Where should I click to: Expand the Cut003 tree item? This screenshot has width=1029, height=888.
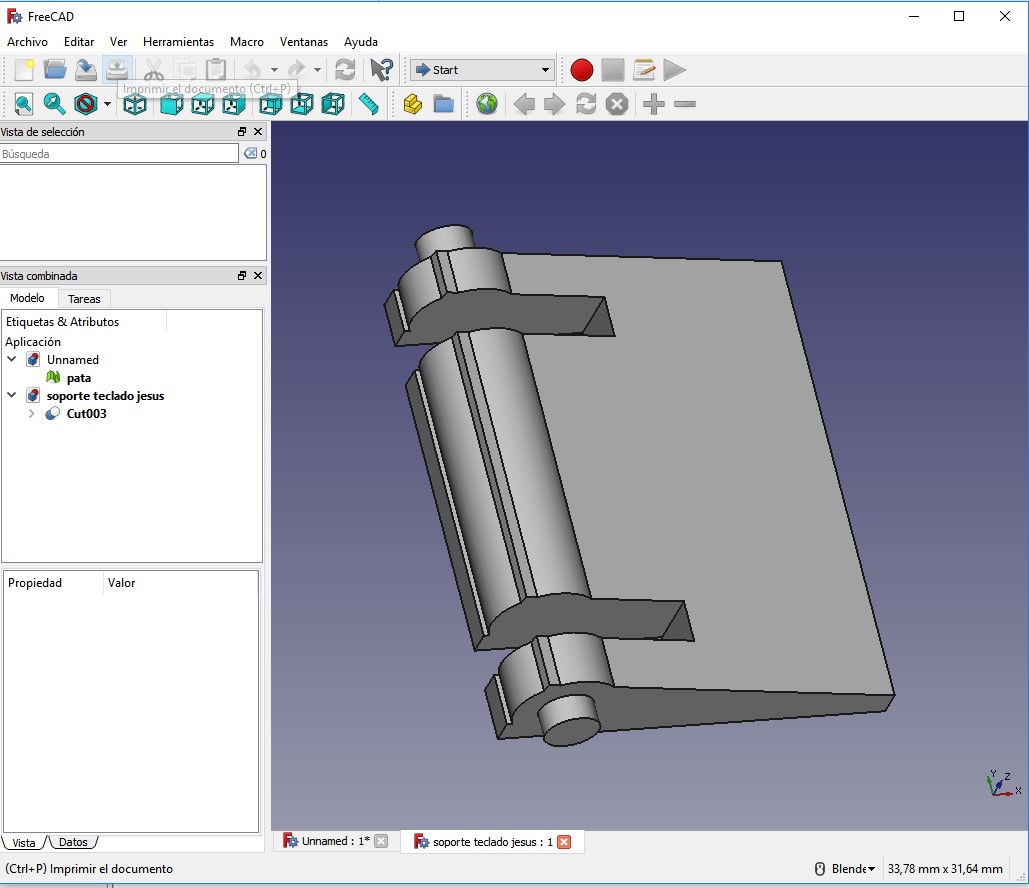(31, 414)
